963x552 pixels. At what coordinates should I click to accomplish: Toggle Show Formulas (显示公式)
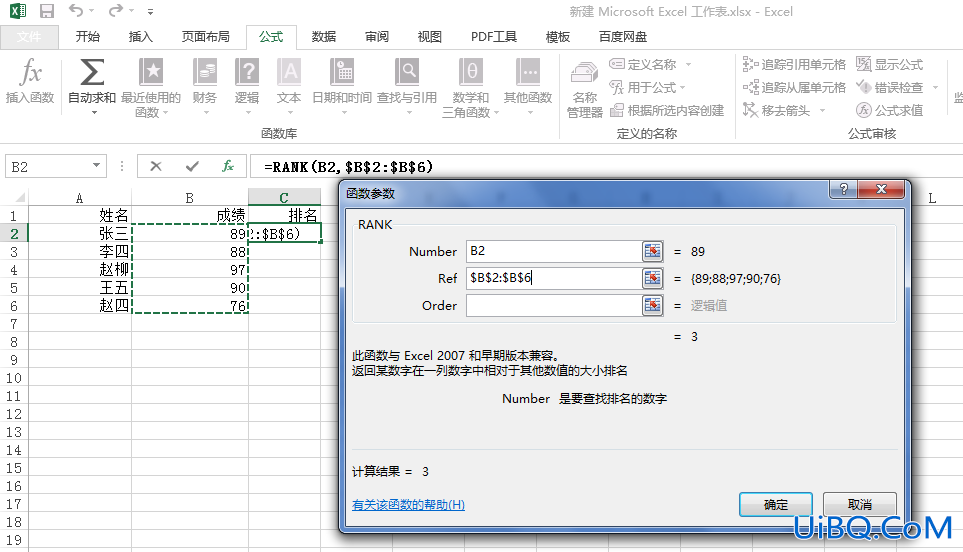click(889, 64)
